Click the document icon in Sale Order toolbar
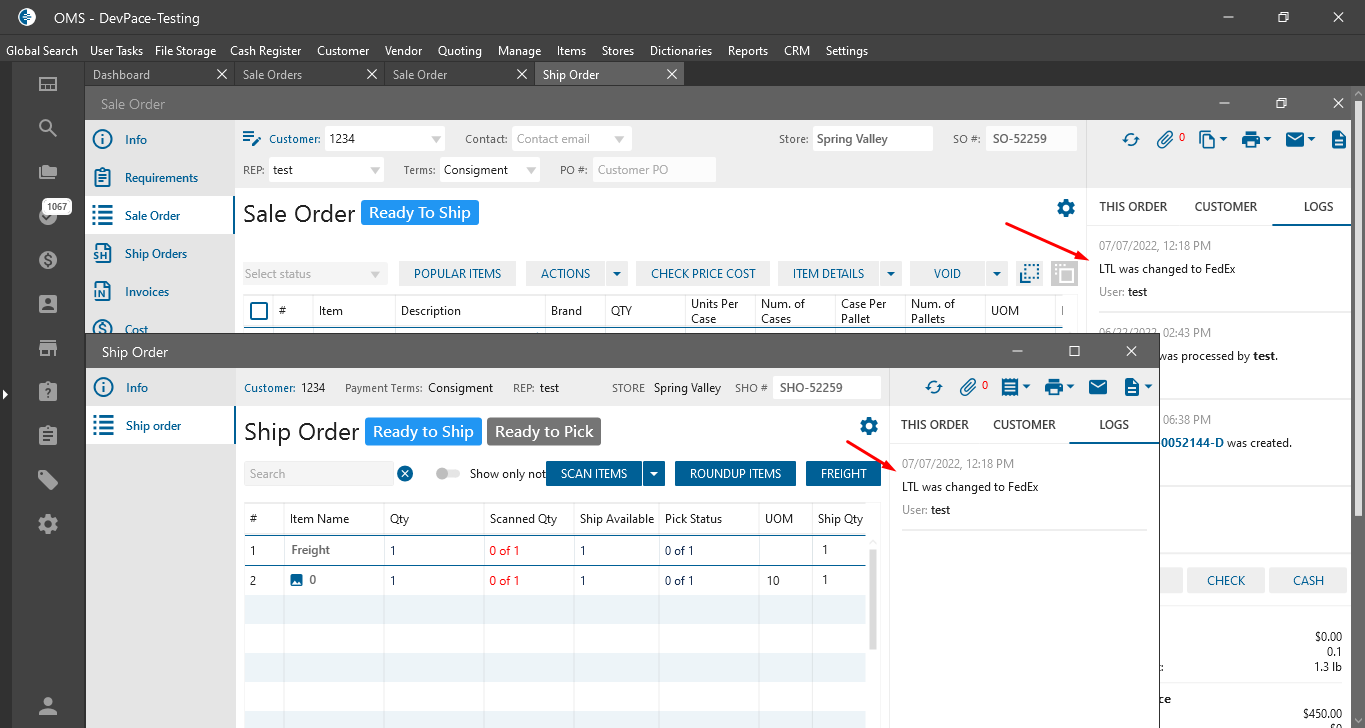The width and height of the screenshot is (1365, 728). point(1339,140)
